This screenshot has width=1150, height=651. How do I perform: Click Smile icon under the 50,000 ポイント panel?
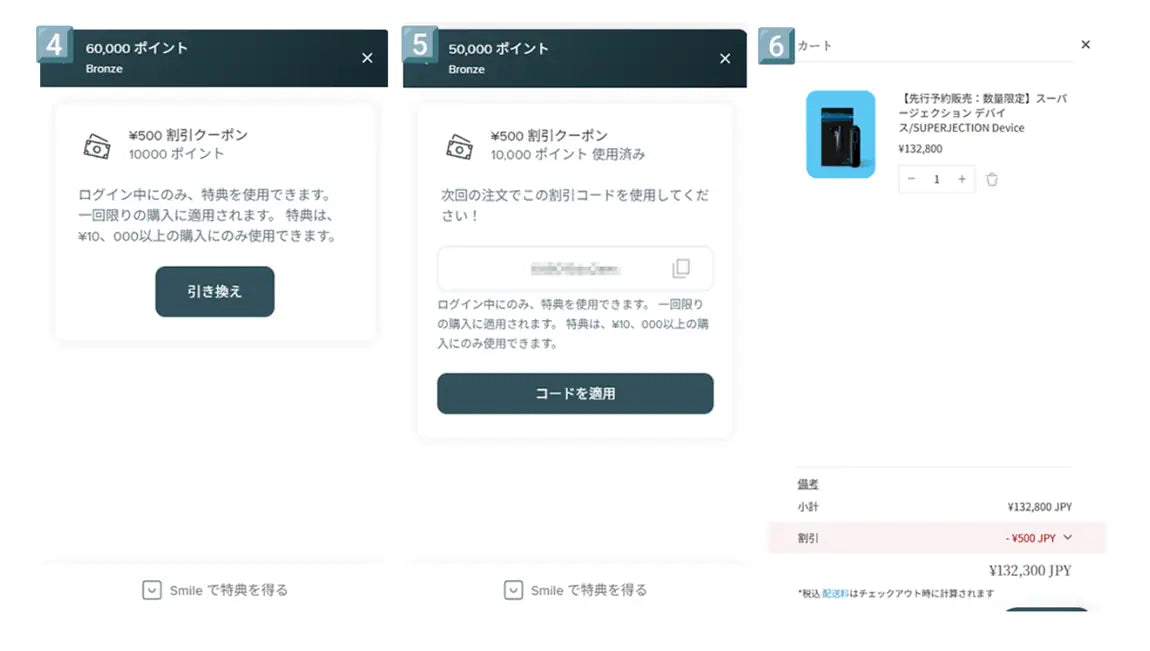point(513,590)
